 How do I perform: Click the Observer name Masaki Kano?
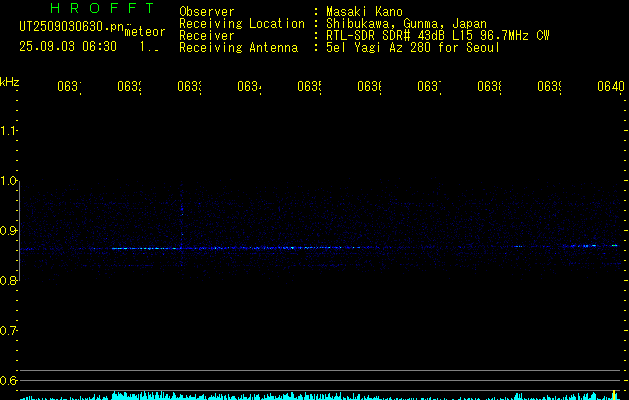tap(364, 12)
